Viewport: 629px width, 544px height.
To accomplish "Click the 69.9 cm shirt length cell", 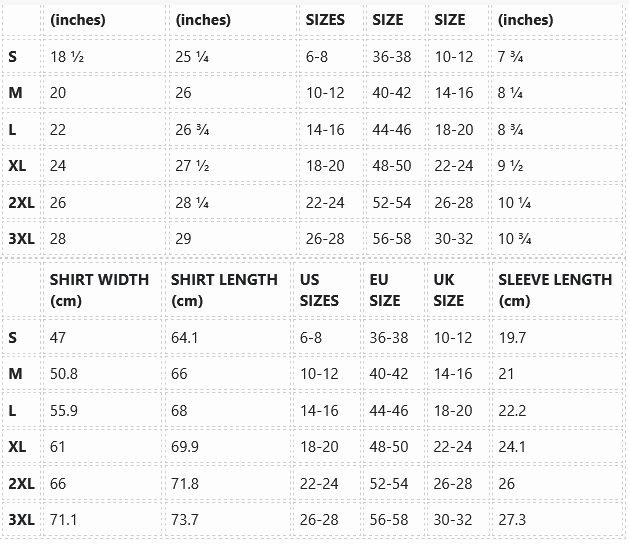I will point(185,447).
